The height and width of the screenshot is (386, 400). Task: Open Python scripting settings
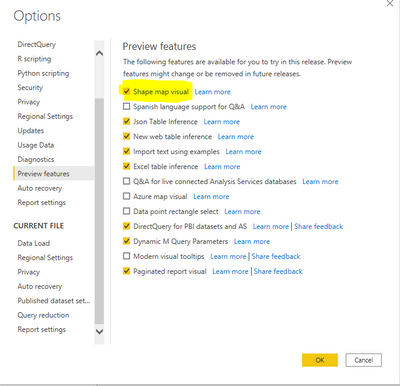pyautogui.click(x=43, y=73)
